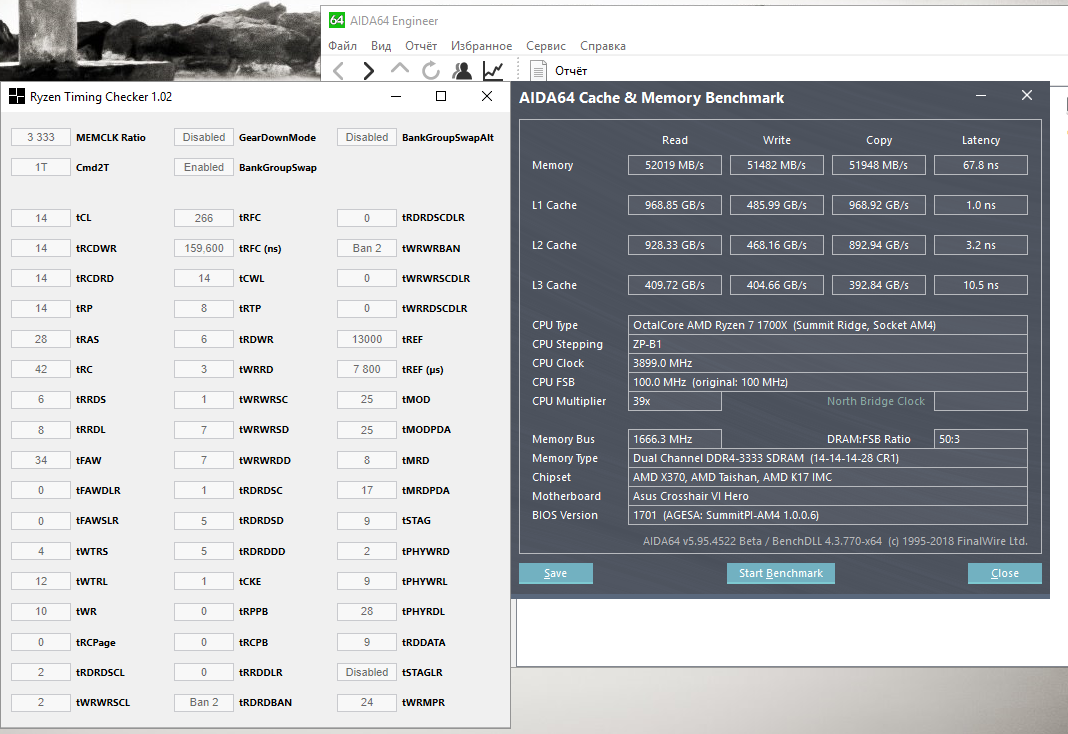Click the Save button in benchmark window
This screenshot has width=1068, height=734.
(556, 573)
